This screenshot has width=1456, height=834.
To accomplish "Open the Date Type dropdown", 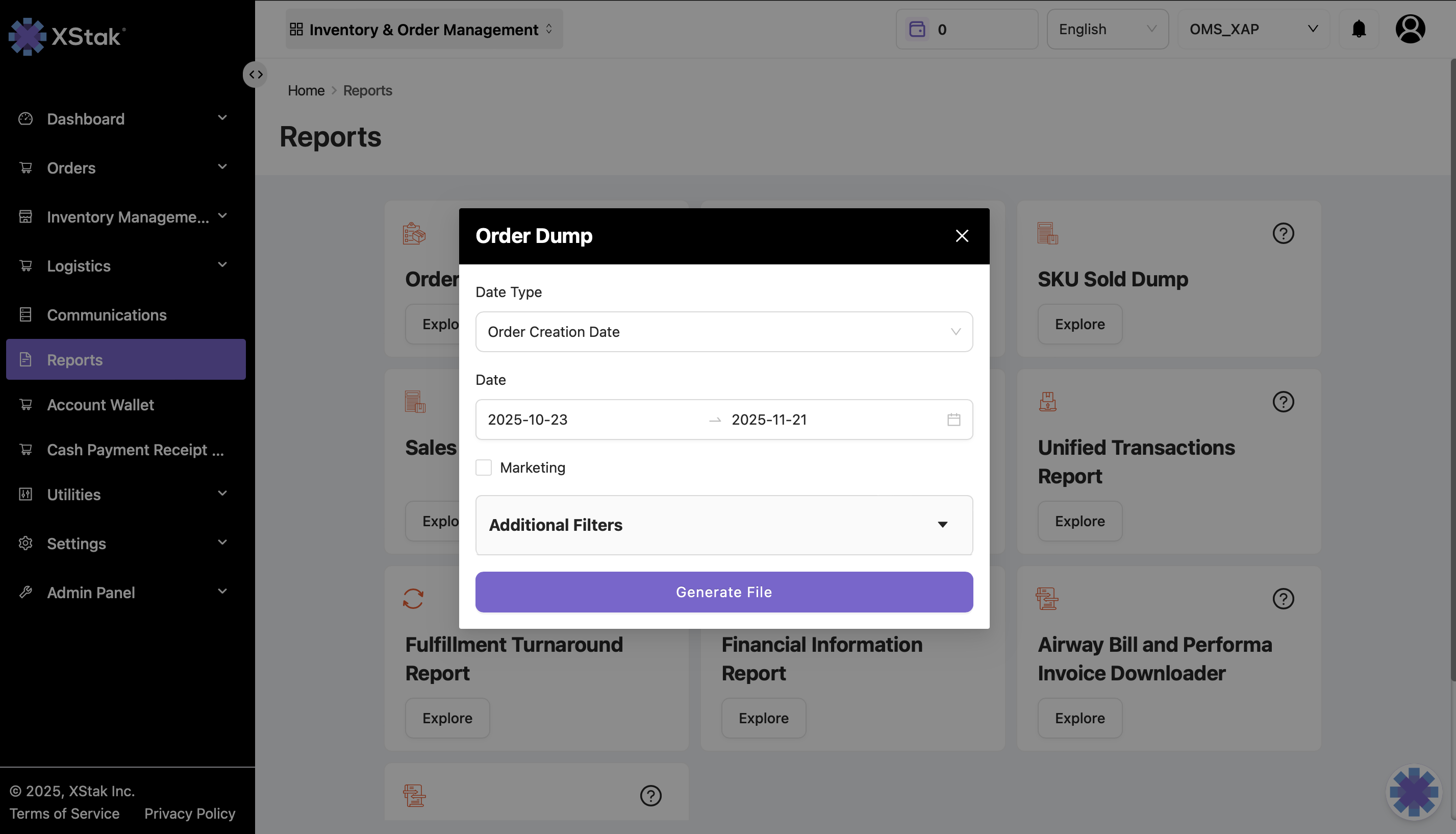I will point(724,332).
